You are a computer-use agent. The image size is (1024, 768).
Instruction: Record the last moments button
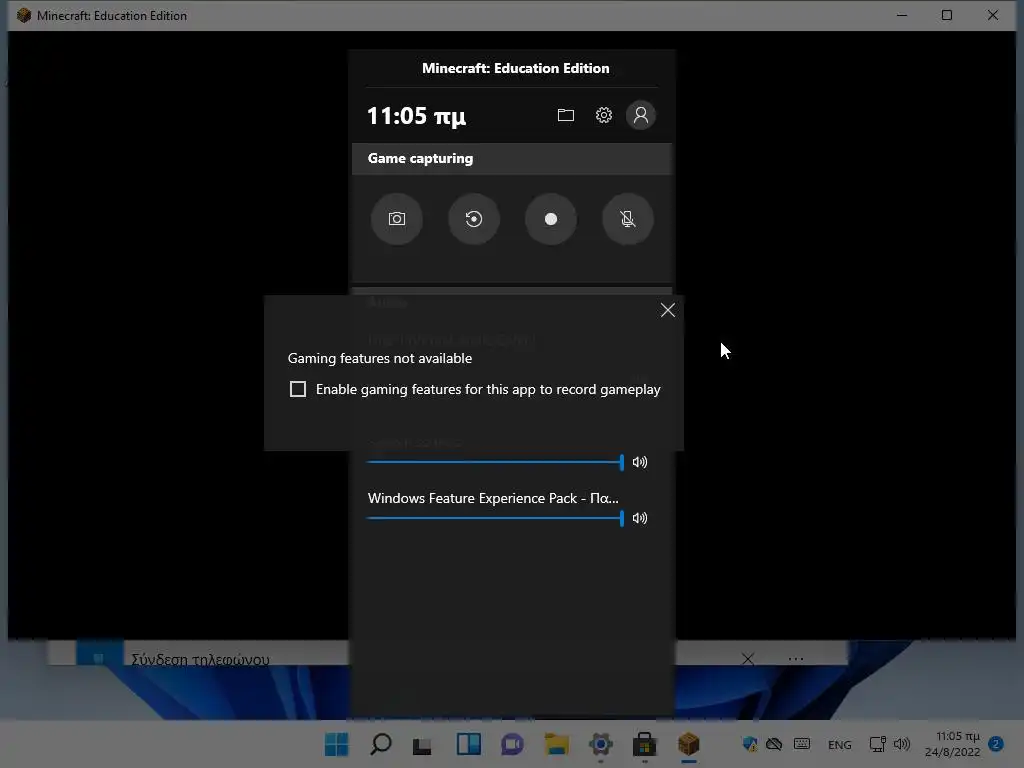coord(473,219)
